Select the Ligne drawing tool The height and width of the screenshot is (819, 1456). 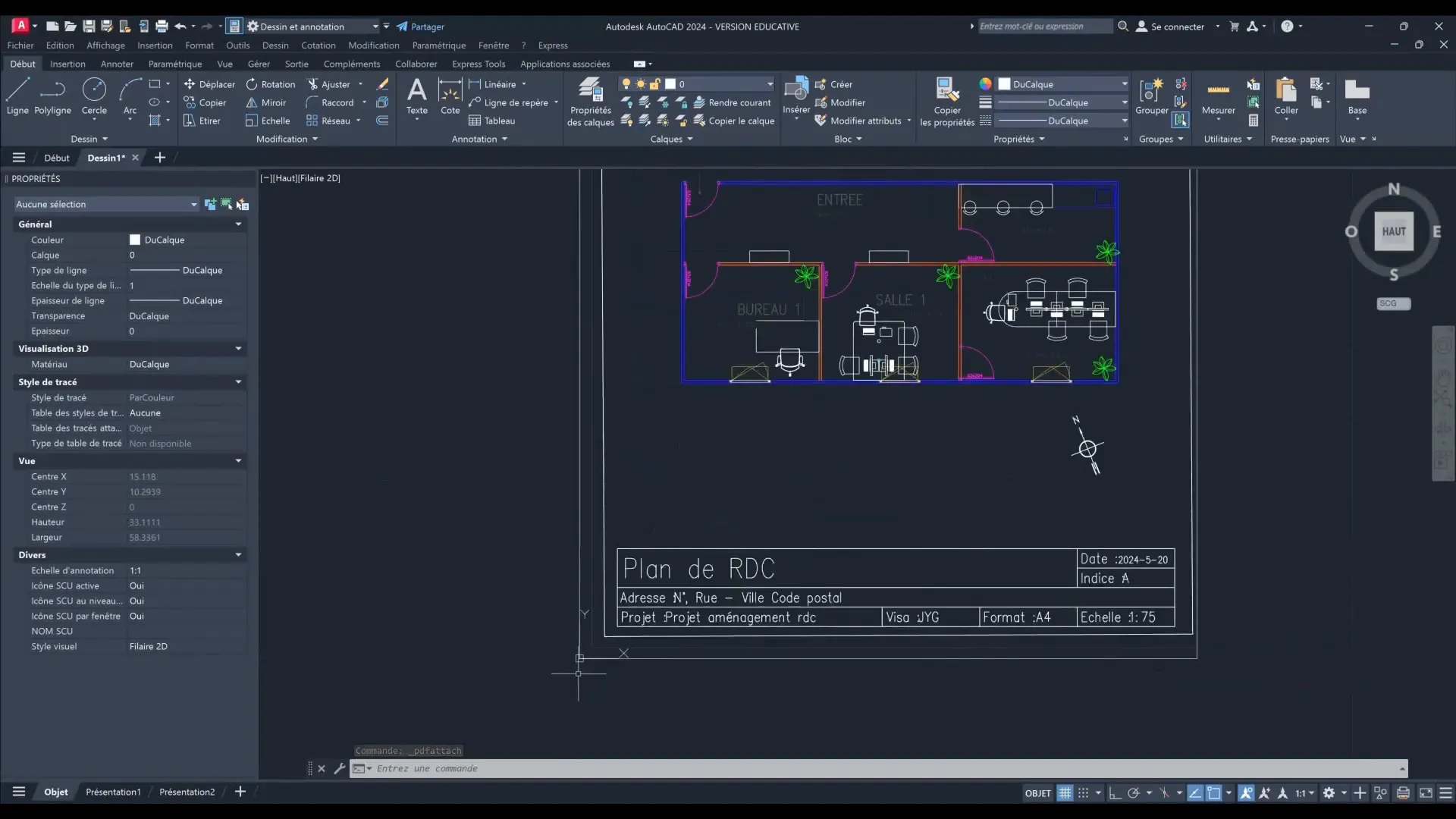point(17,96)
